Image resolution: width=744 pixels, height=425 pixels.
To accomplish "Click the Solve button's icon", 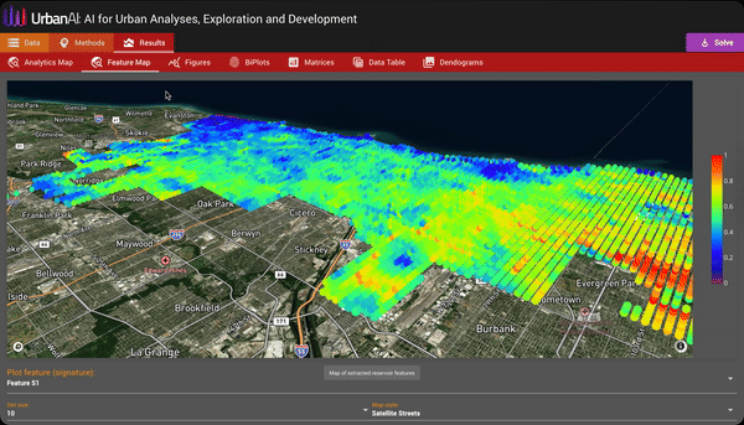I will pos(705,43).
